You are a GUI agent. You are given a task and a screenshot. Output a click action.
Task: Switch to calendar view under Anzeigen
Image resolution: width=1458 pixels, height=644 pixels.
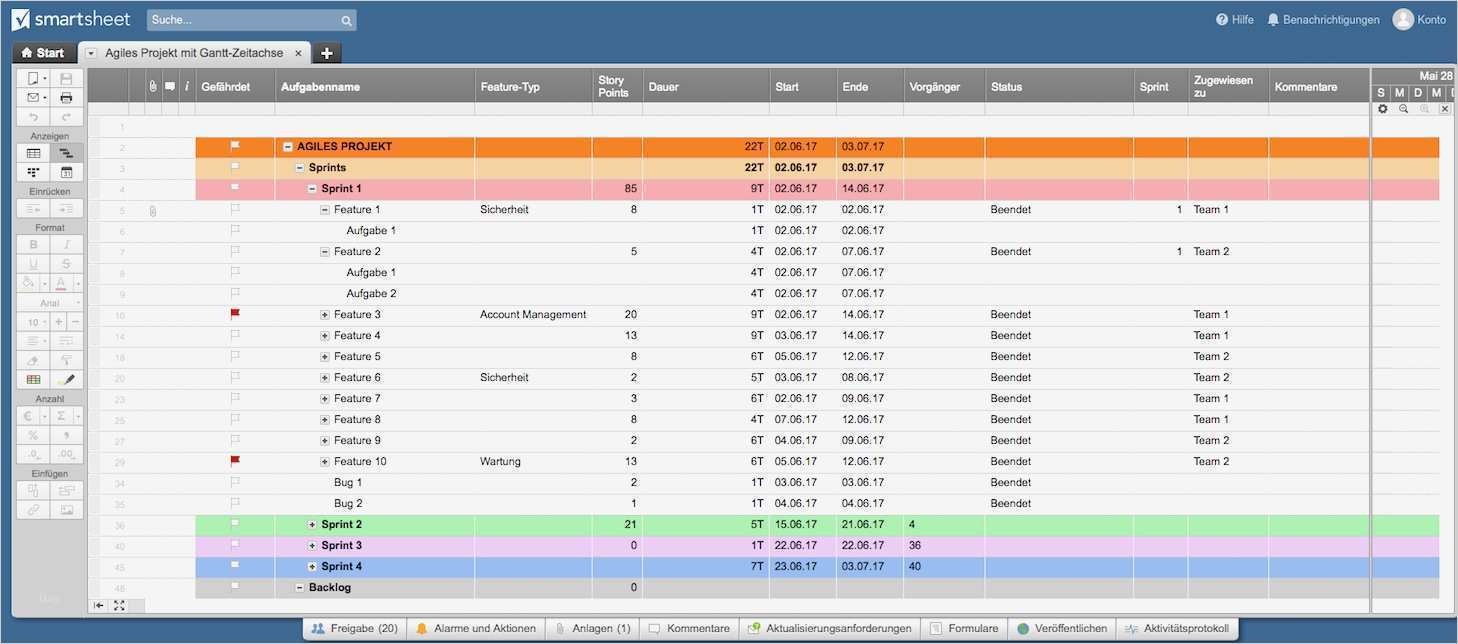(x=66, y=172)
